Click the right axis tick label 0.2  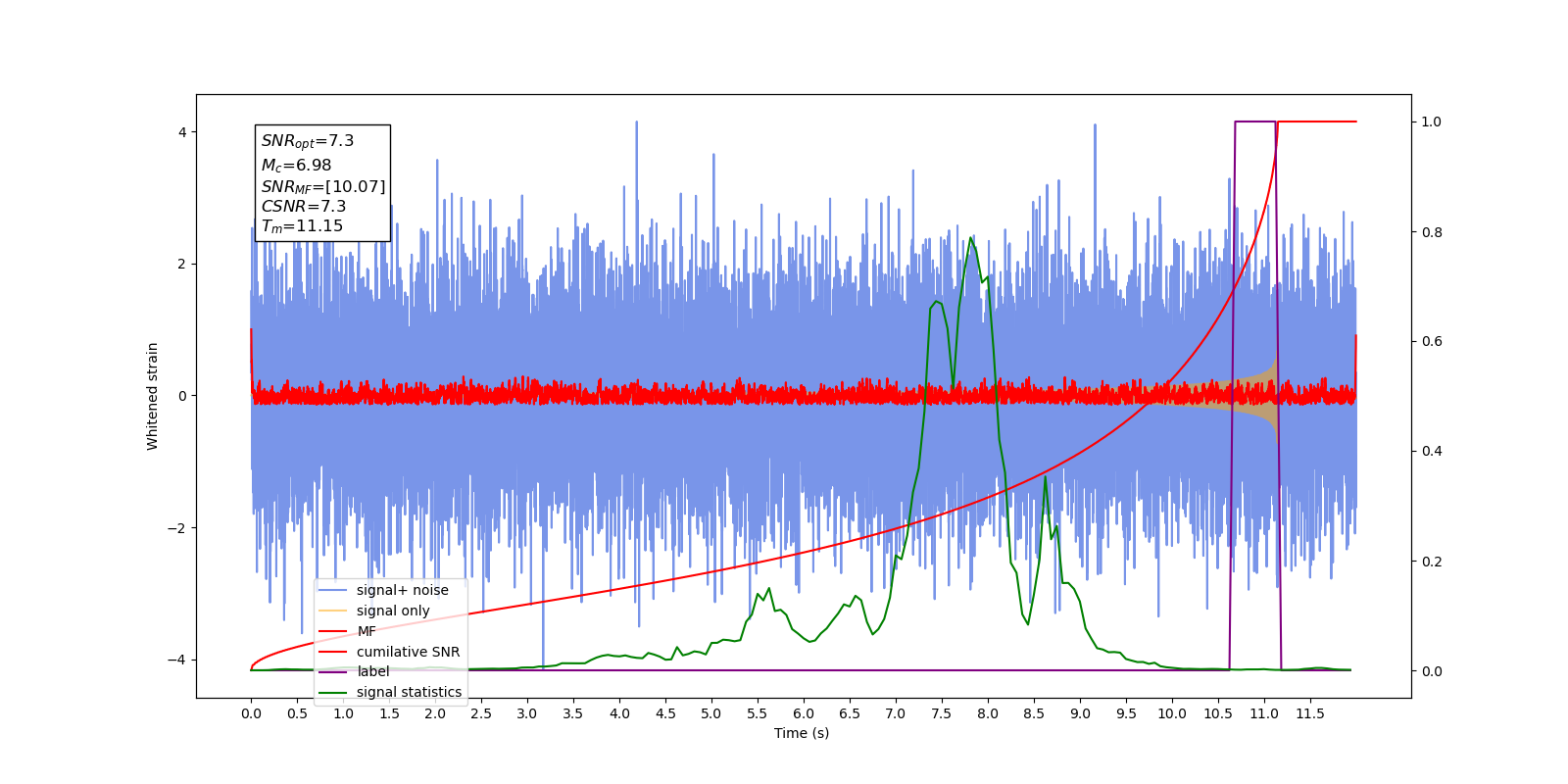pos(1432,562)
